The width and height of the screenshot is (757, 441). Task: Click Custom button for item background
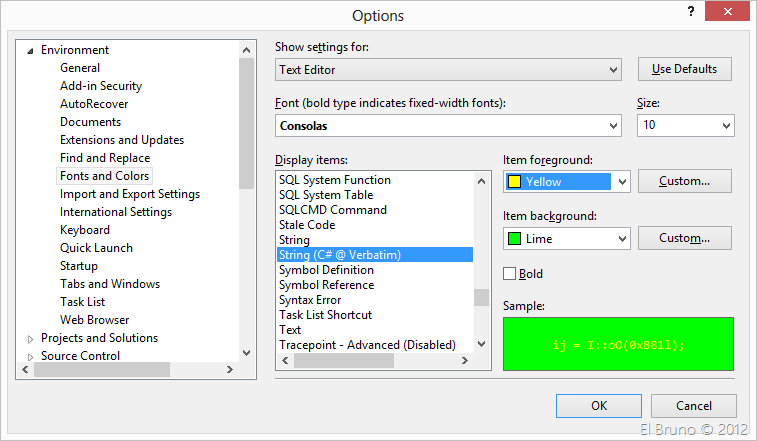685,238
